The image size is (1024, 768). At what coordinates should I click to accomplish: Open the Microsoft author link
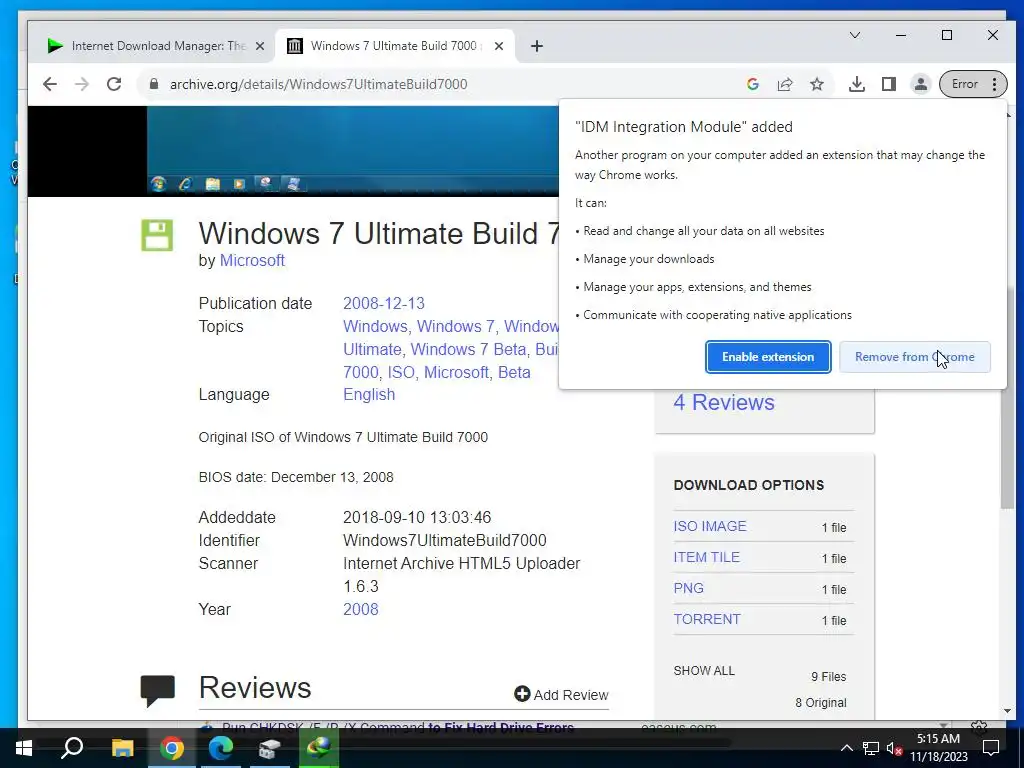(x=252, y=260)
